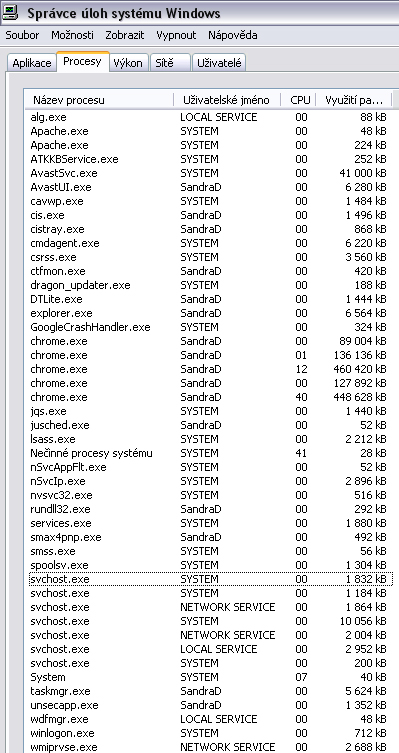Screen dimensions: 399x753
Task: Select Nečinné procesy systému row
Action: click(x=211, y=453)
